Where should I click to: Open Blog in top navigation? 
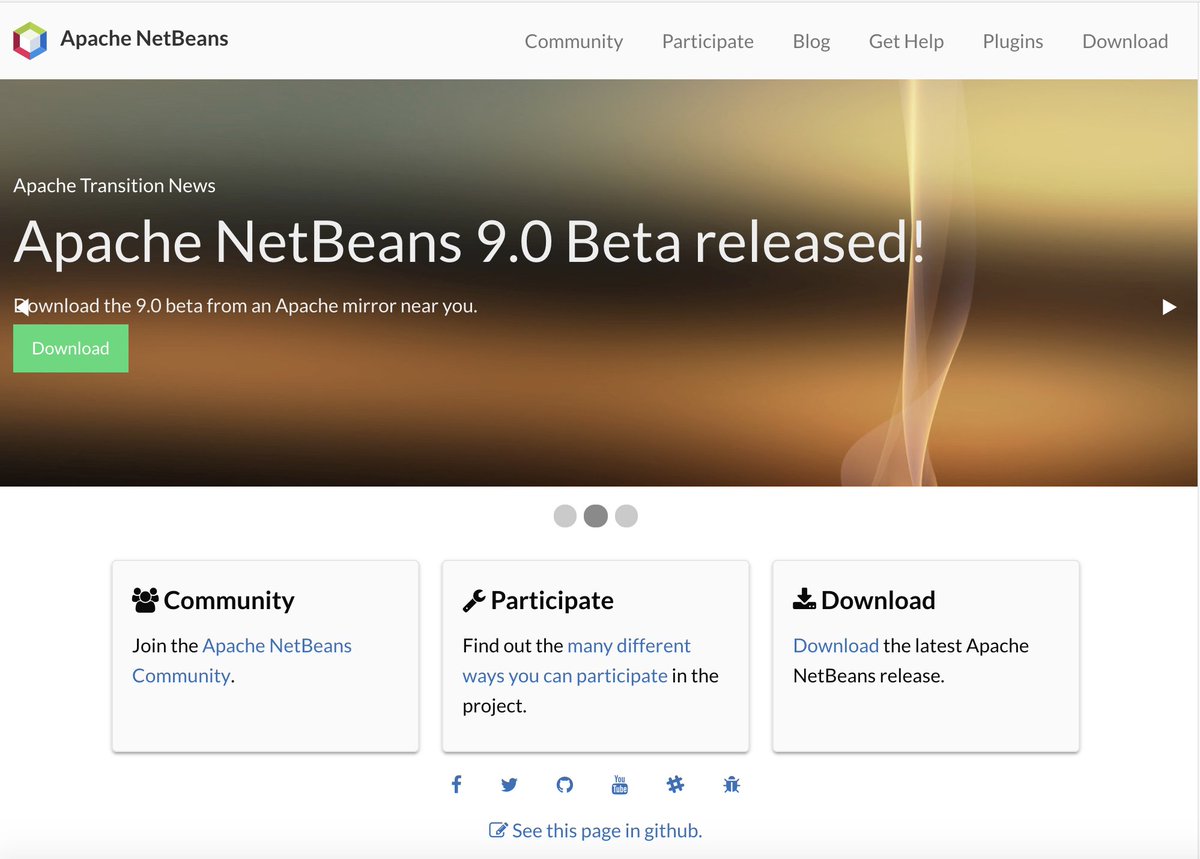[811, 41]
